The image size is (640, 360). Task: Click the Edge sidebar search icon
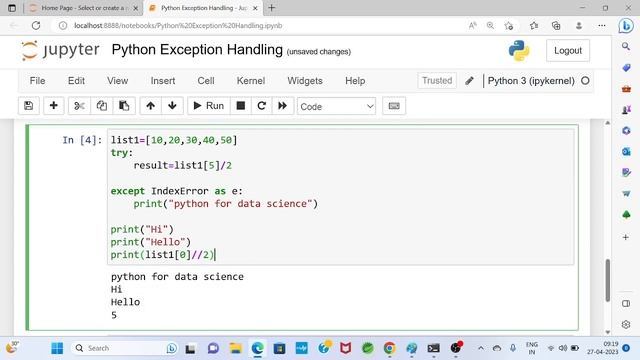(x=626, y=47)
